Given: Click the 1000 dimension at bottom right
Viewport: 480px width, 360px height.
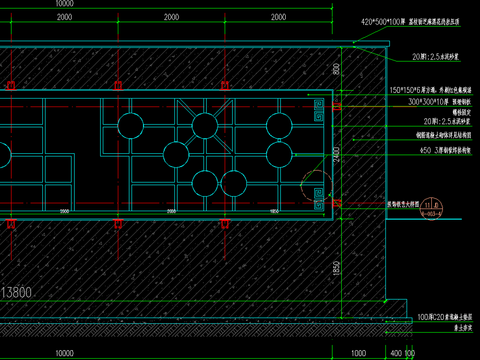Looking at the screenshot, I should pos(359,353).
